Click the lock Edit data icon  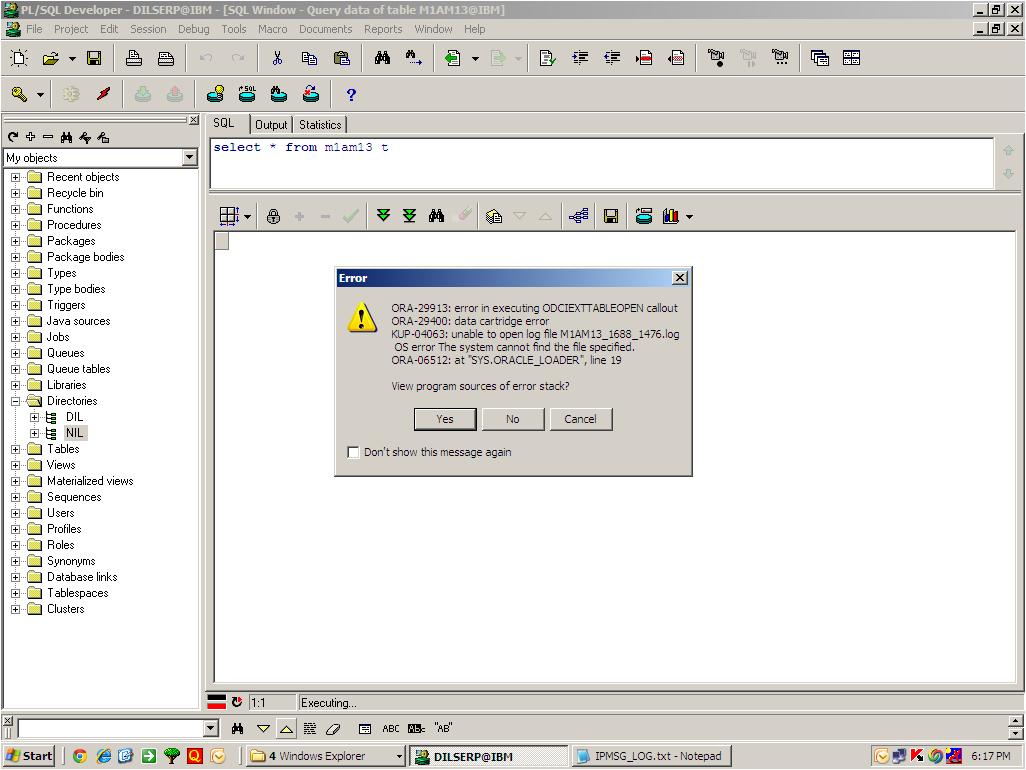[273, 216]
